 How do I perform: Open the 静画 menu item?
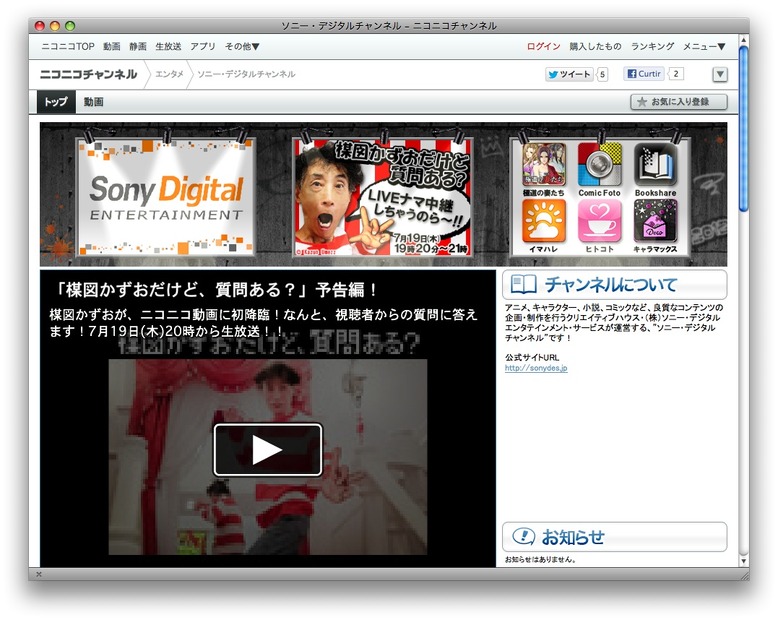coord(138,46)
